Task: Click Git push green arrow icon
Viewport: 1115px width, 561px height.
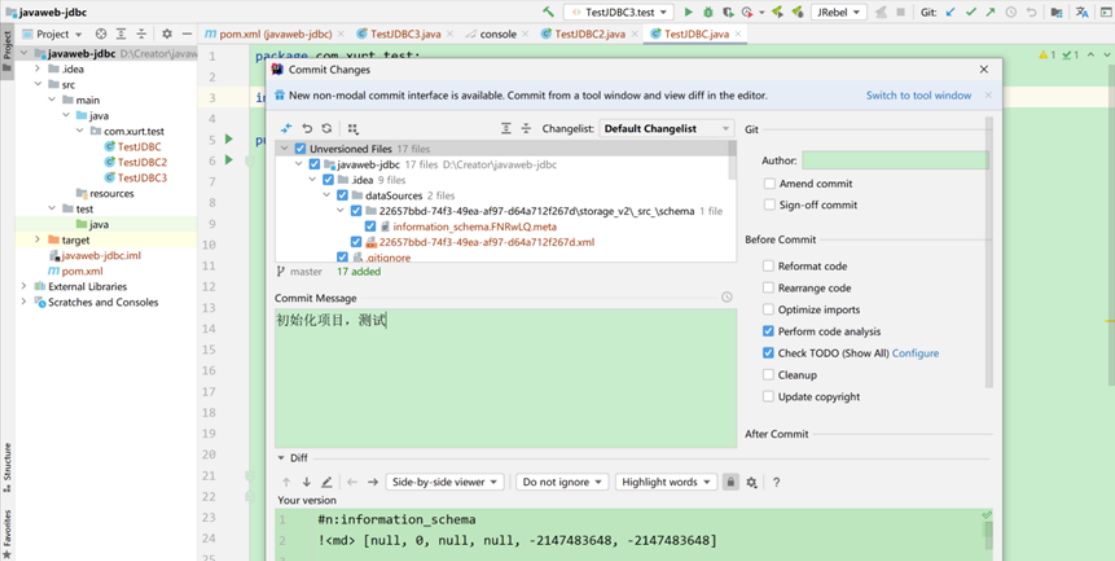Action: tap(990, 12)
